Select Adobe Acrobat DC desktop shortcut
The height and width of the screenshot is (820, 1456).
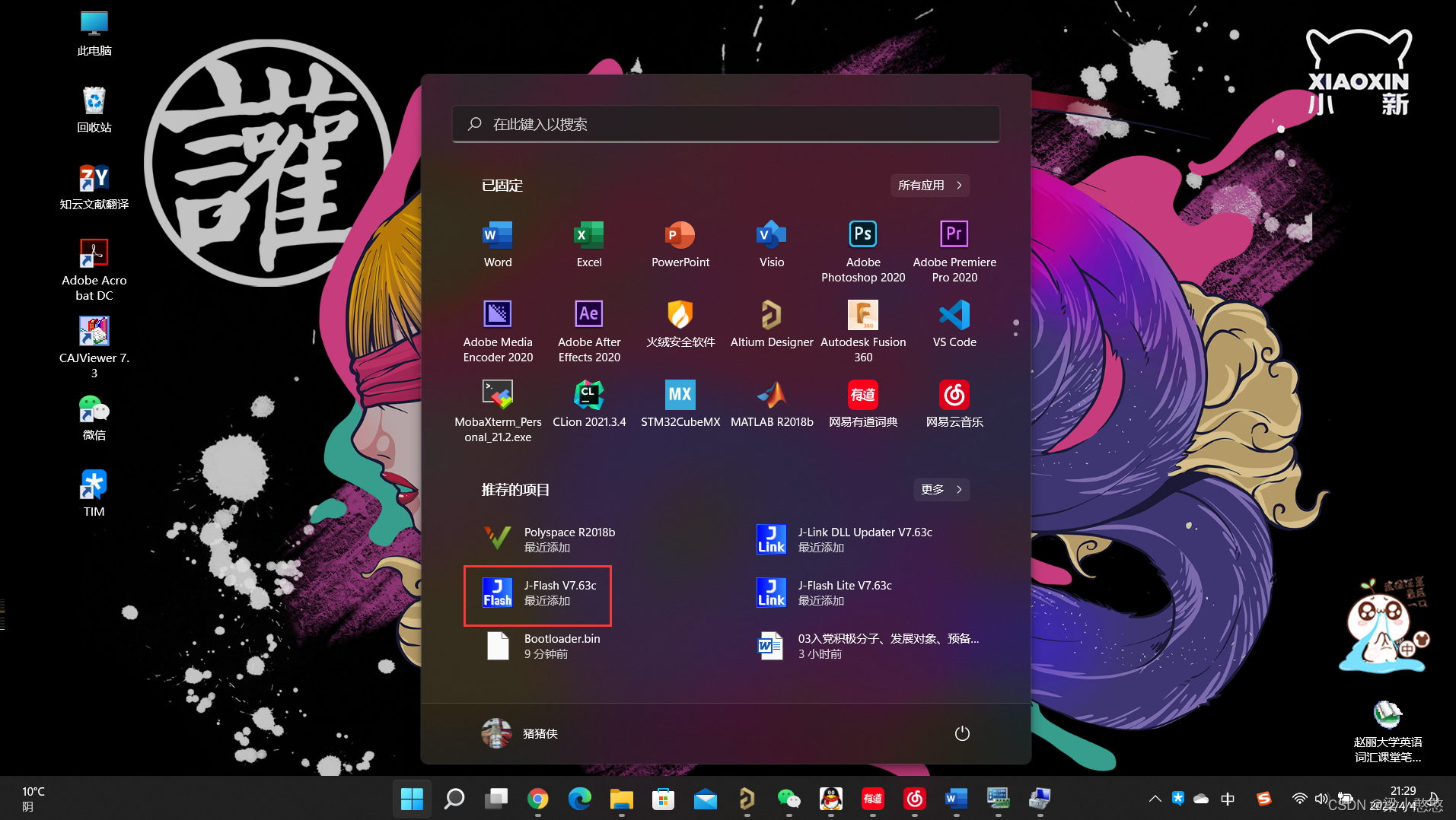click(94, 270)
